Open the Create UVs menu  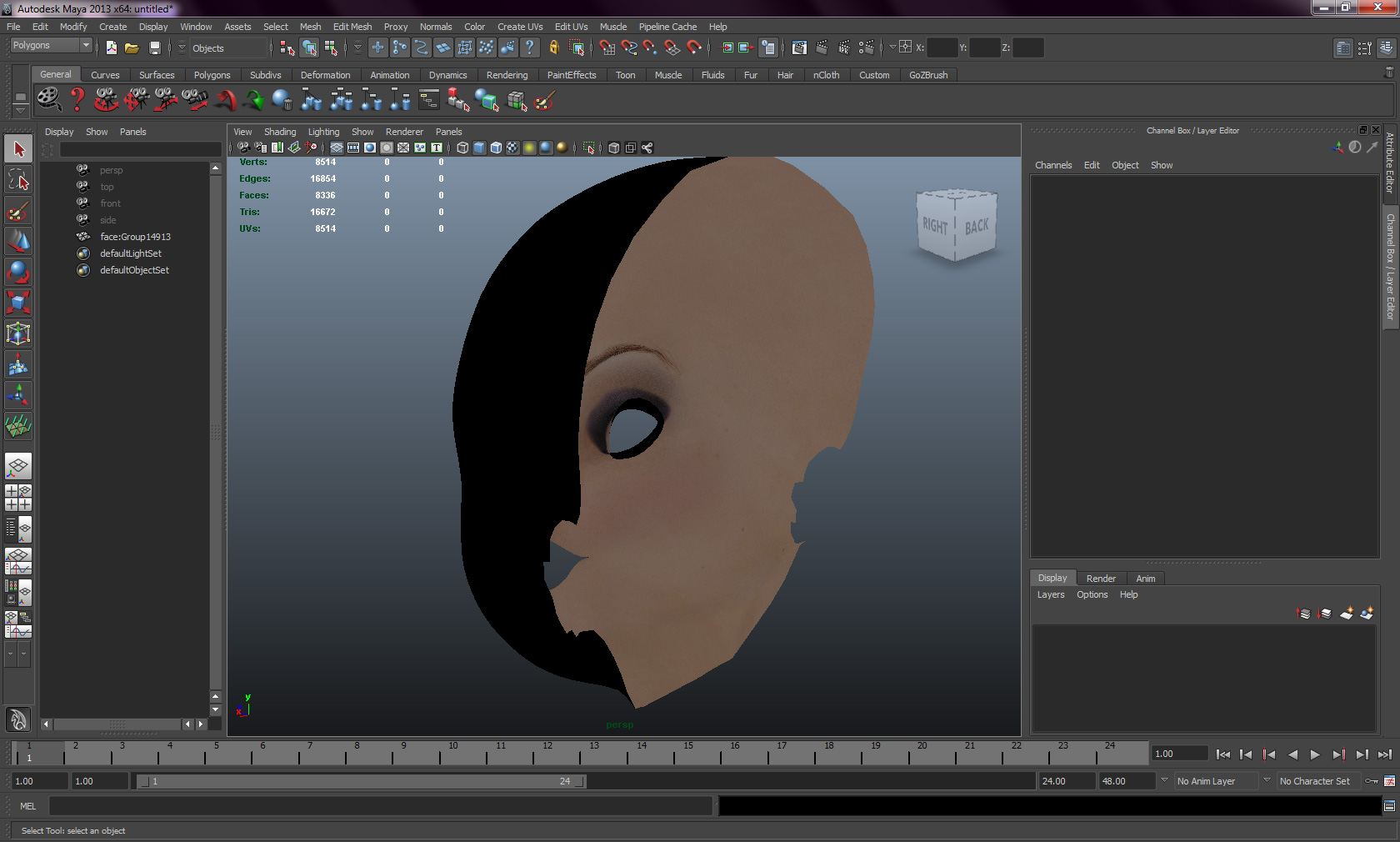click(520, 27)
